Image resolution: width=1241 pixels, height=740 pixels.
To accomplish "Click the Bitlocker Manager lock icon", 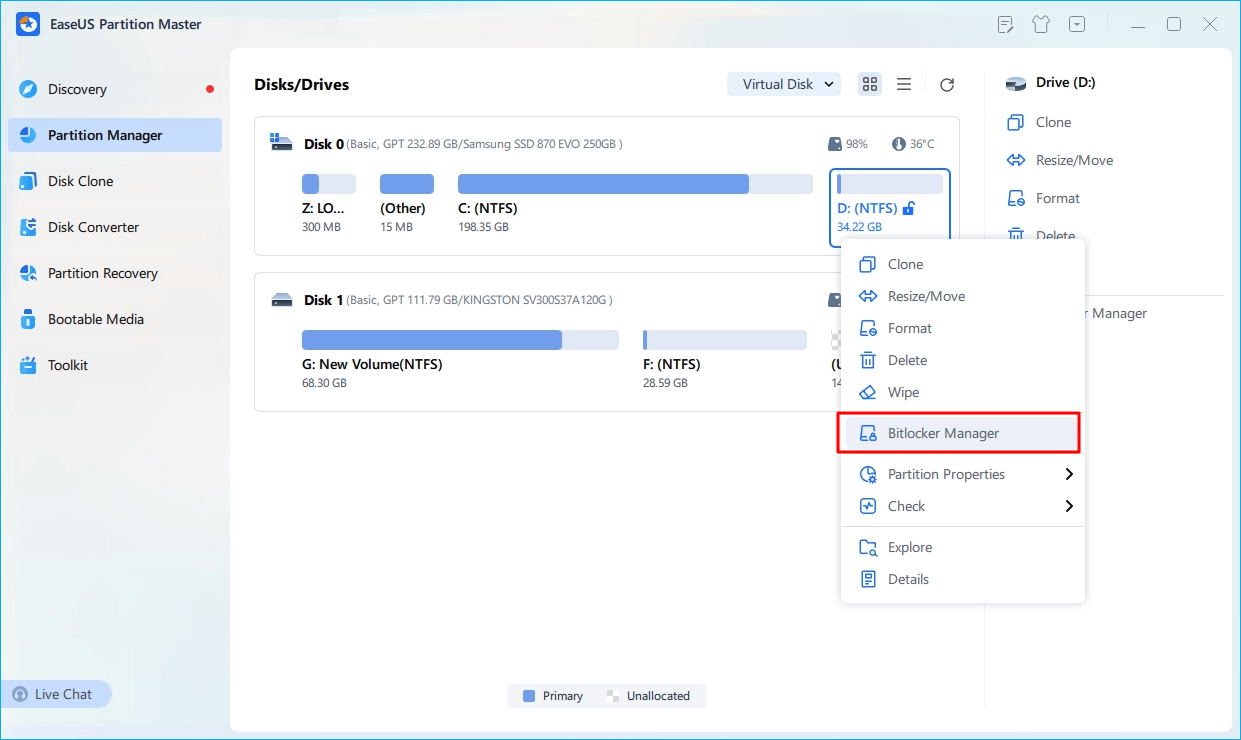I will pos(868,433).
